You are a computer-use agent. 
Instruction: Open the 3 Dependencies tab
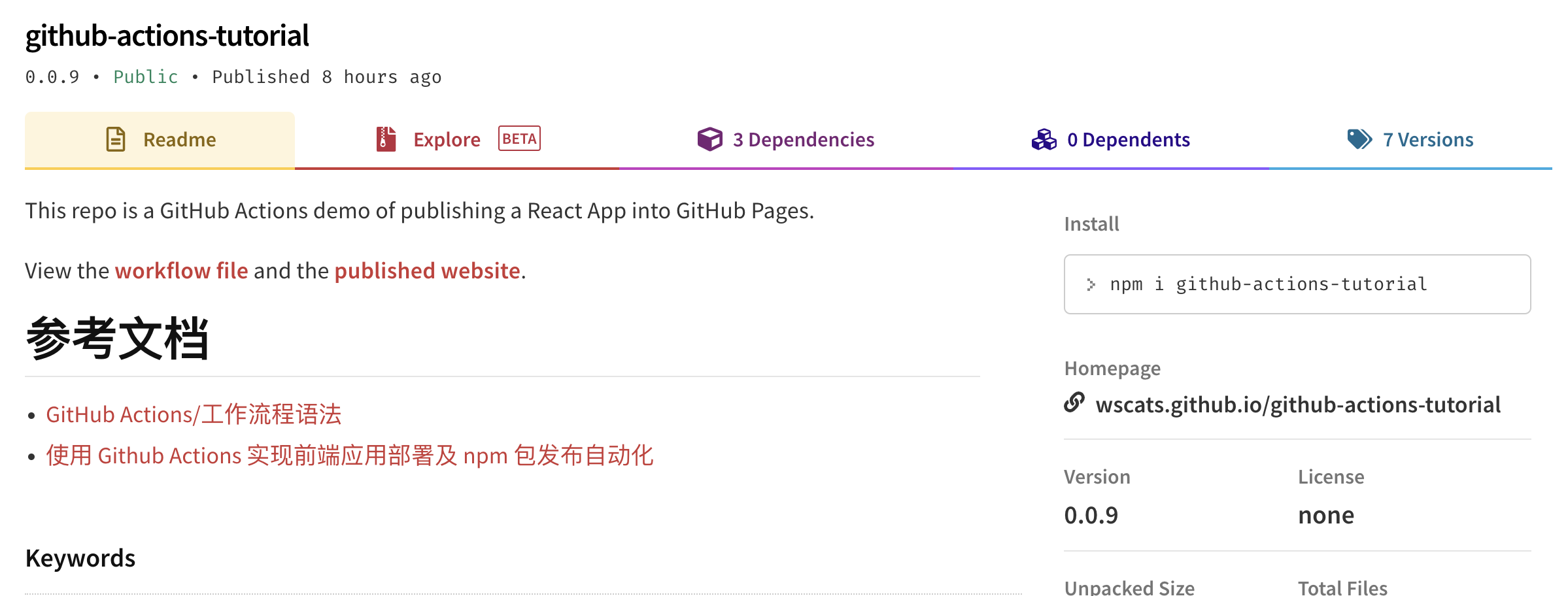[x=786, y=140]
